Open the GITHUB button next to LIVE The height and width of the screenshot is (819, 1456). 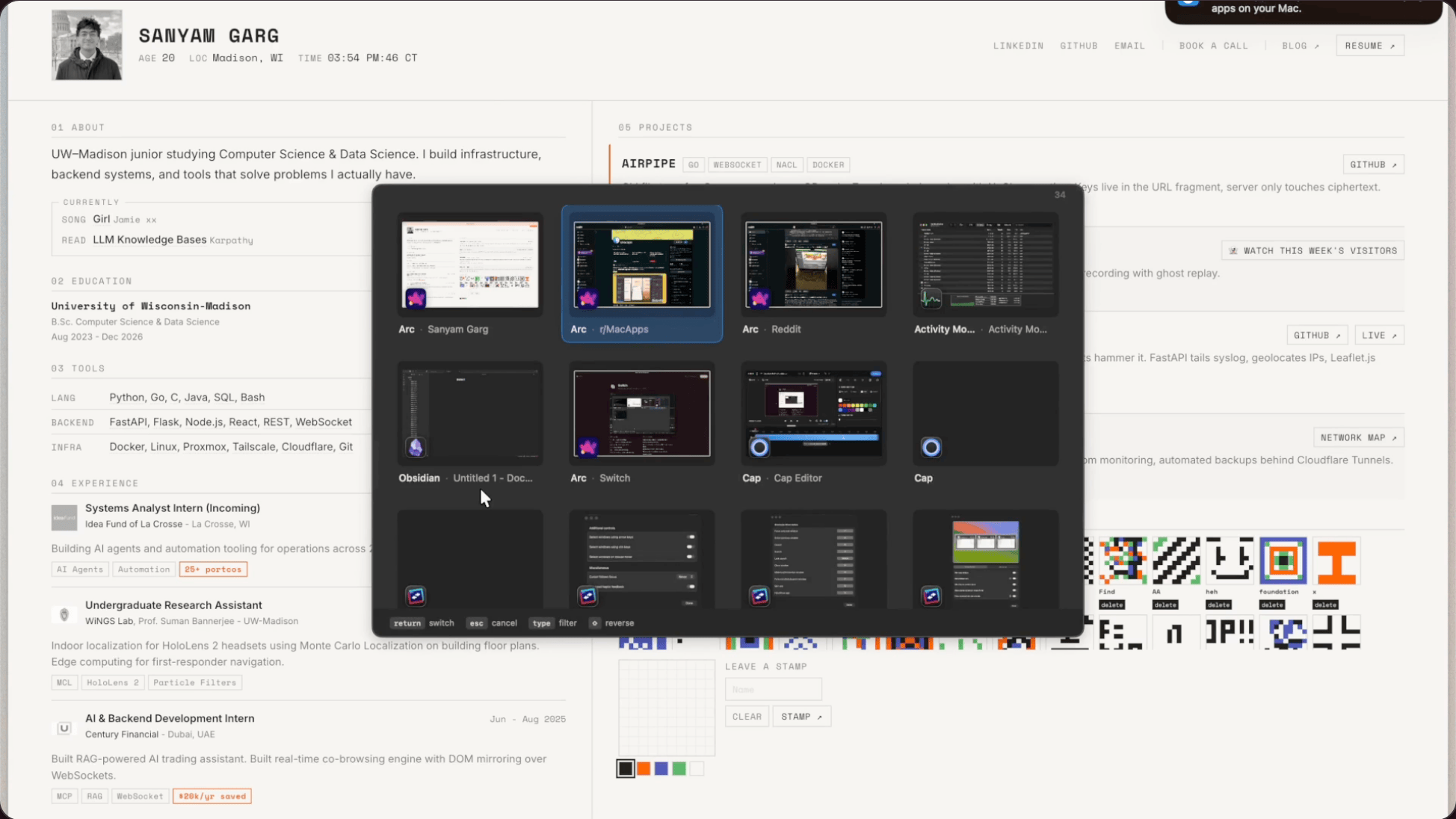1317,335
